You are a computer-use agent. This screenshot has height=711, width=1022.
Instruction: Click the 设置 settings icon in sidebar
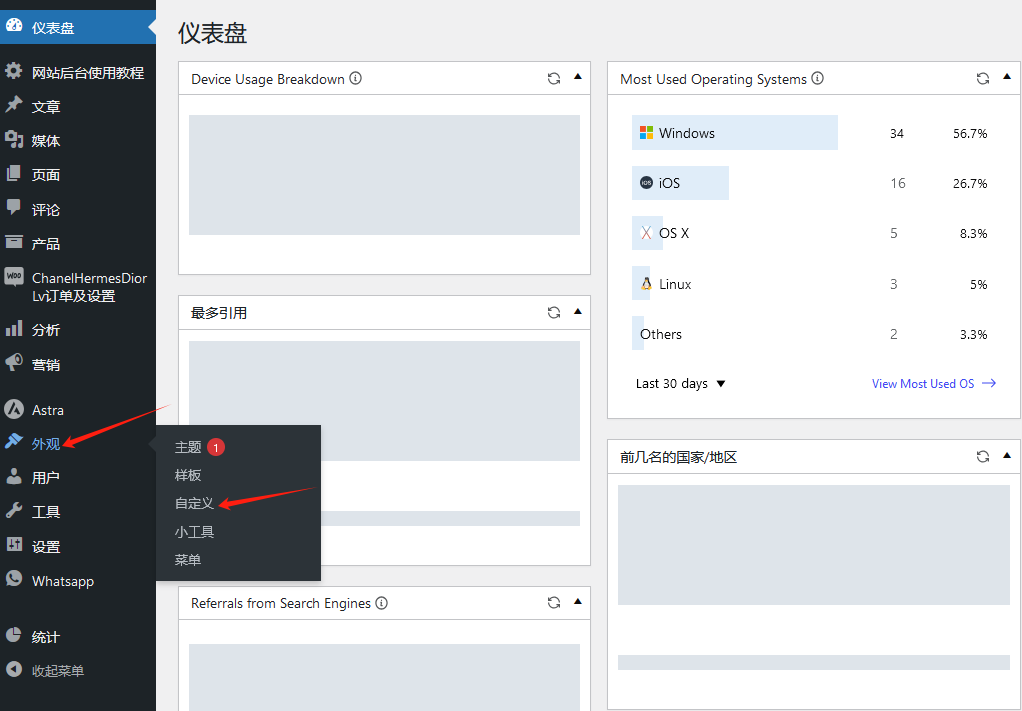point(14,546)
